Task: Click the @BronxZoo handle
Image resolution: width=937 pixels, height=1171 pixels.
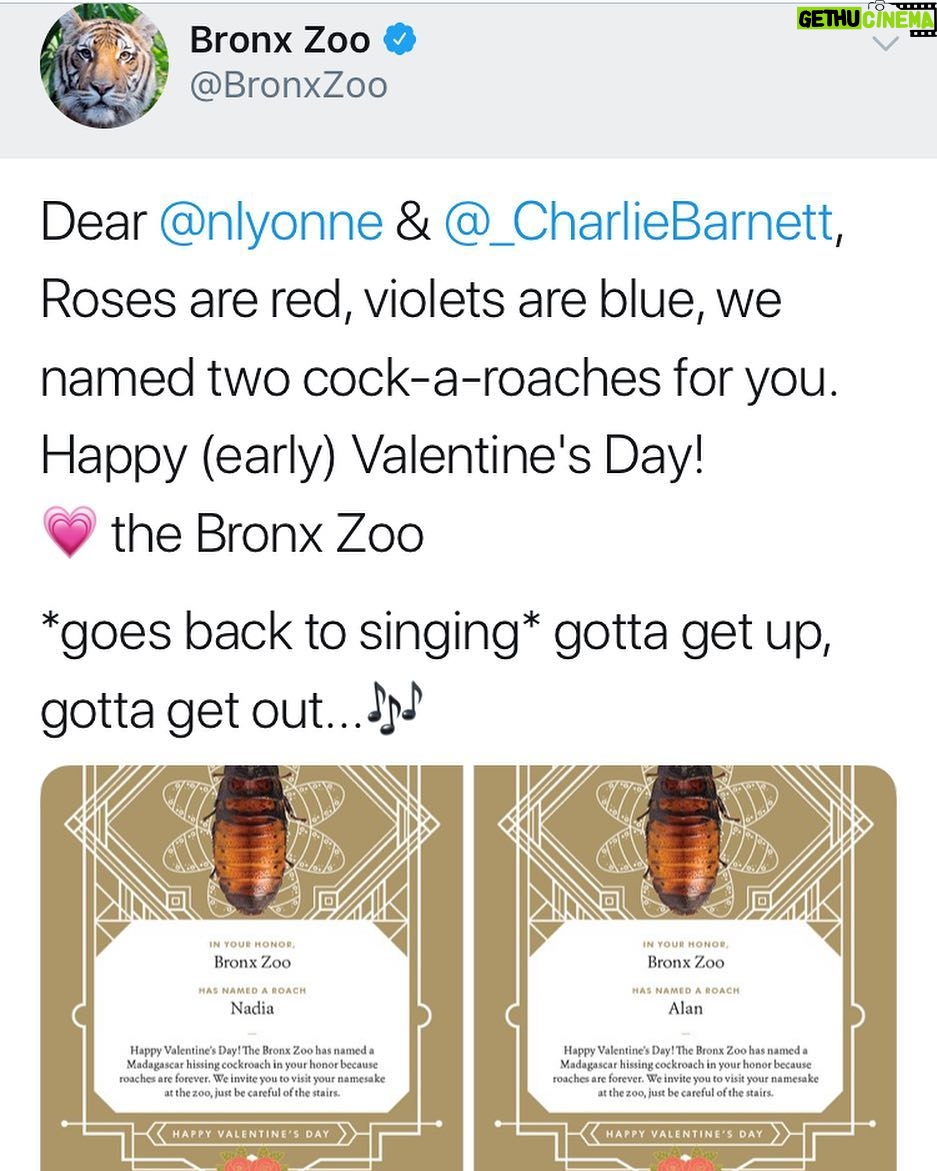Action: [288, 85]
